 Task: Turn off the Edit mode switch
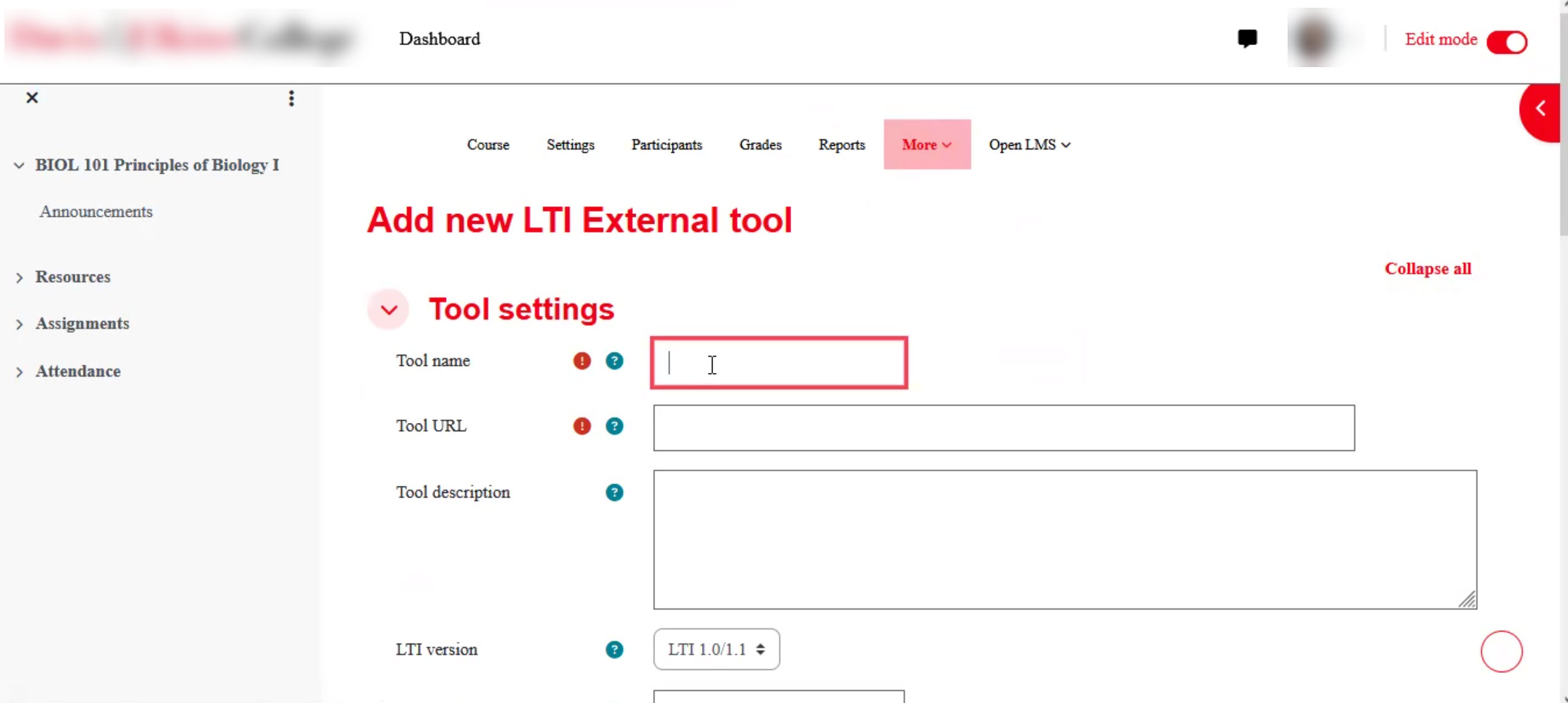1507,42
